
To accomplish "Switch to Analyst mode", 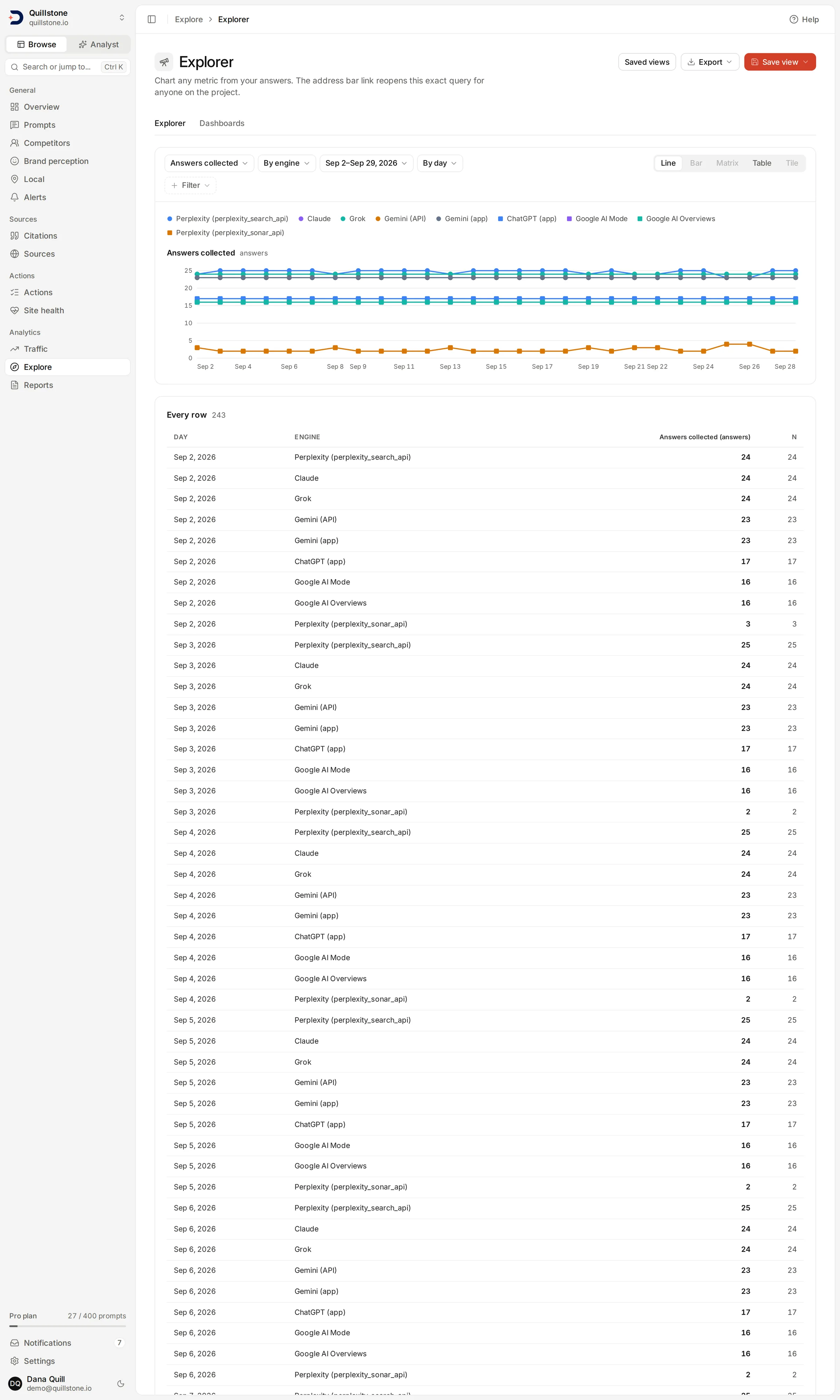I will click(98, 45).
